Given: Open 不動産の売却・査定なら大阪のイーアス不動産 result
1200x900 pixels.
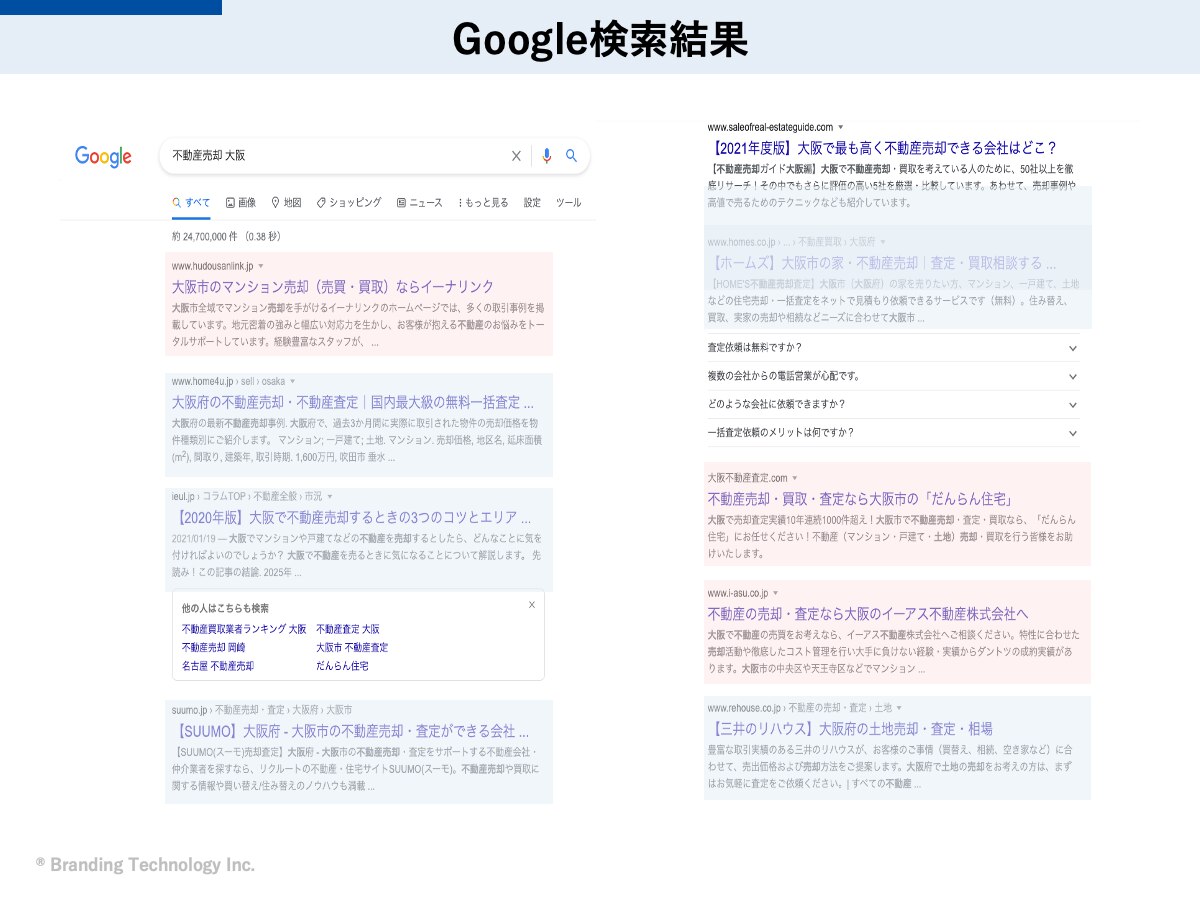Looking at the screenshot, I should (868, 613).
